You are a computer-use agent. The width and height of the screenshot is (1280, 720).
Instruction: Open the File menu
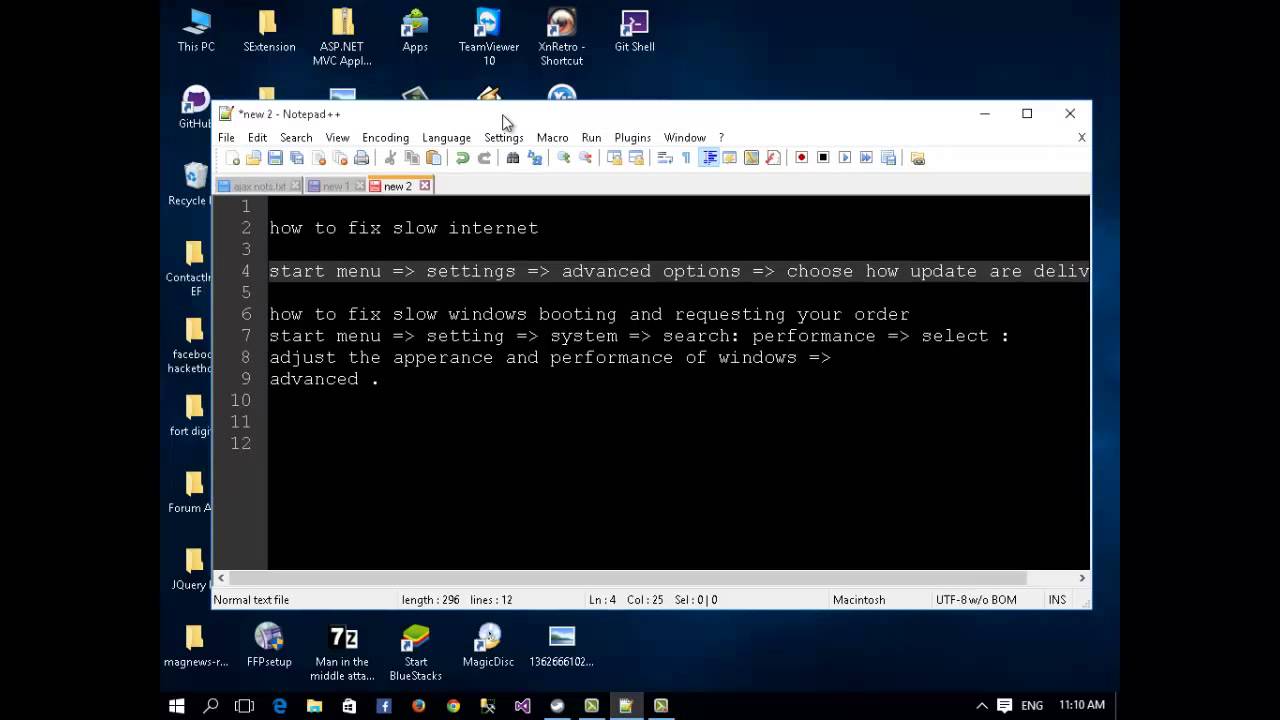click(x=227, y=138)
